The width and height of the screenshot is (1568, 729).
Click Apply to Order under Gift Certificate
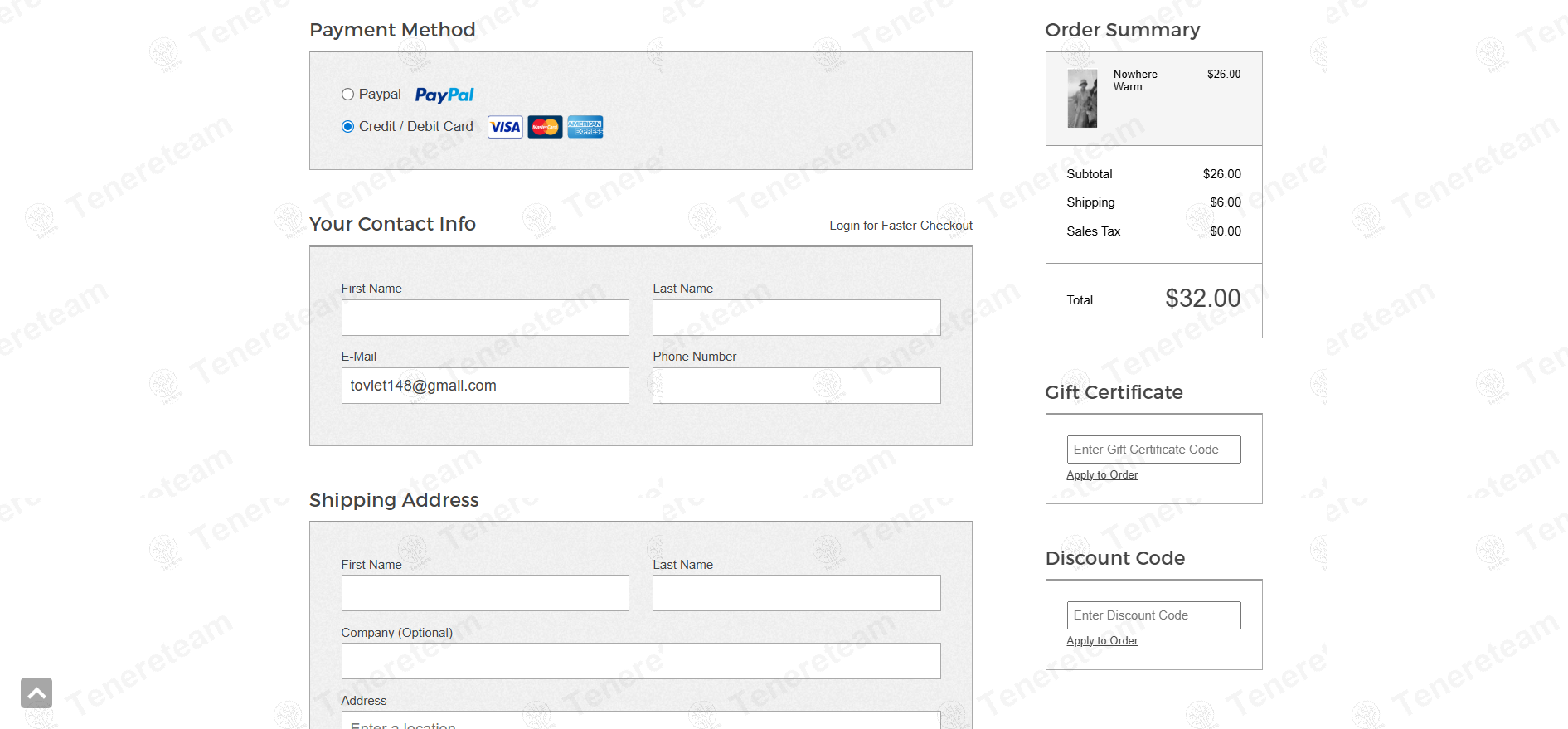click(1102, 475)
